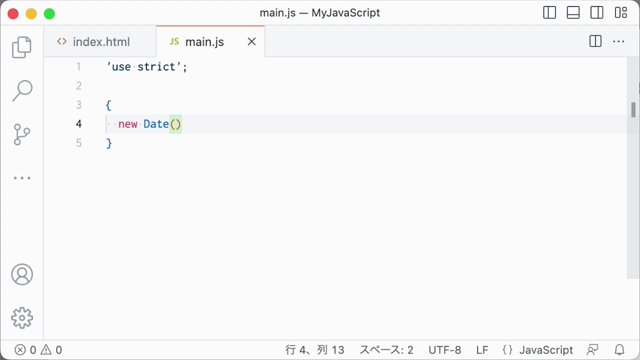640x360 pixels.
Task: Toggle the bottom panel visibility
Action: click(573, 13)
